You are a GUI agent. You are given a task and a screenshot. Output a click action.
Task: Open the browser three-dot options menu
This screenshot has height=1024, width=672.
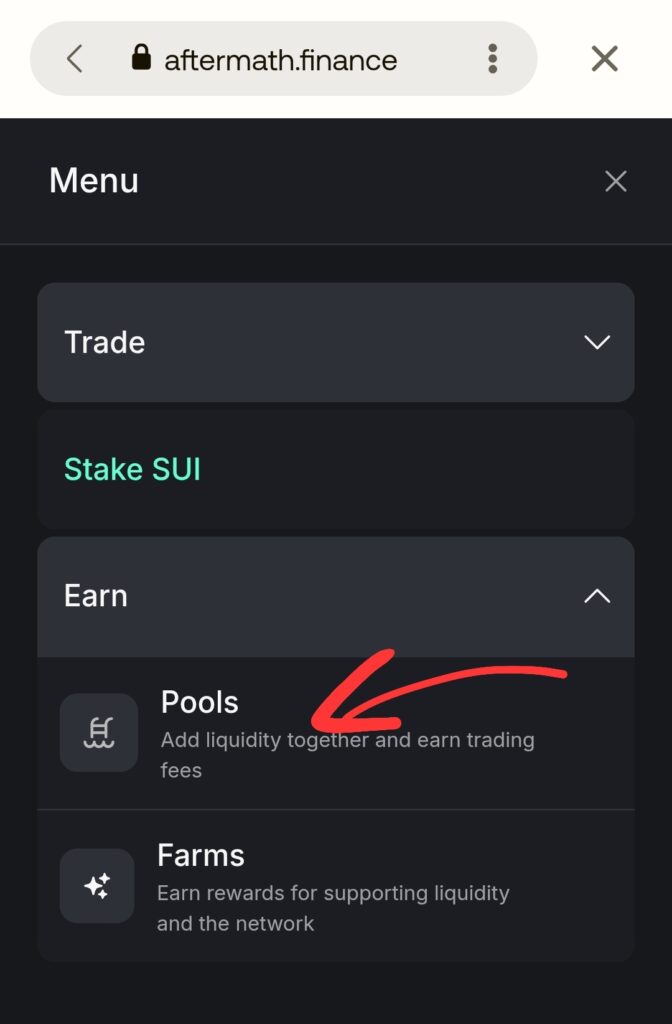pyautogui.click(x=492, y=58)
